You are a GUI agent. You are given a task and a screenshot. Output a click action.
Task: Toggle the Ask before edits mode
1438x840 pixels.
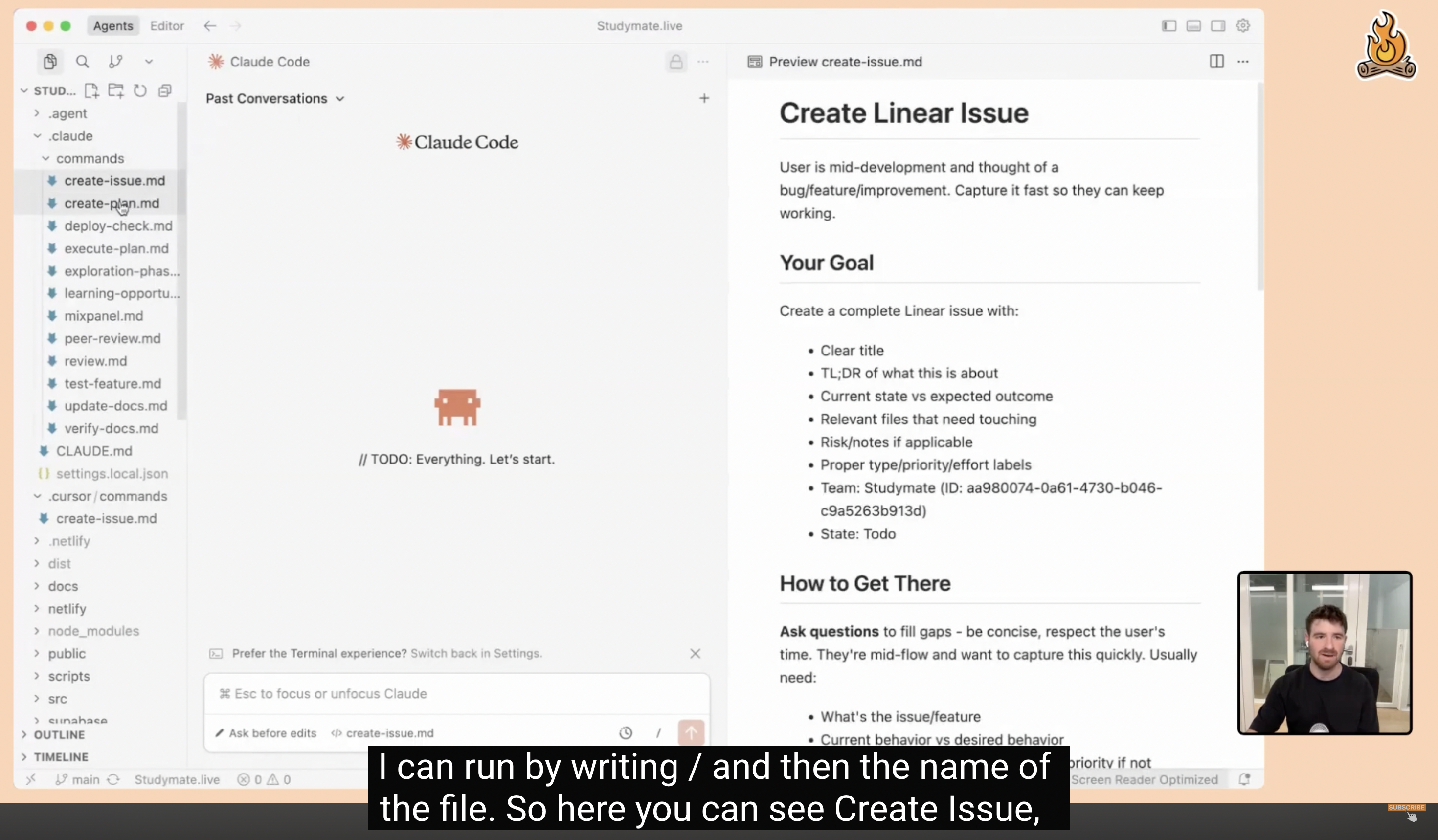(x=266, y=733)
